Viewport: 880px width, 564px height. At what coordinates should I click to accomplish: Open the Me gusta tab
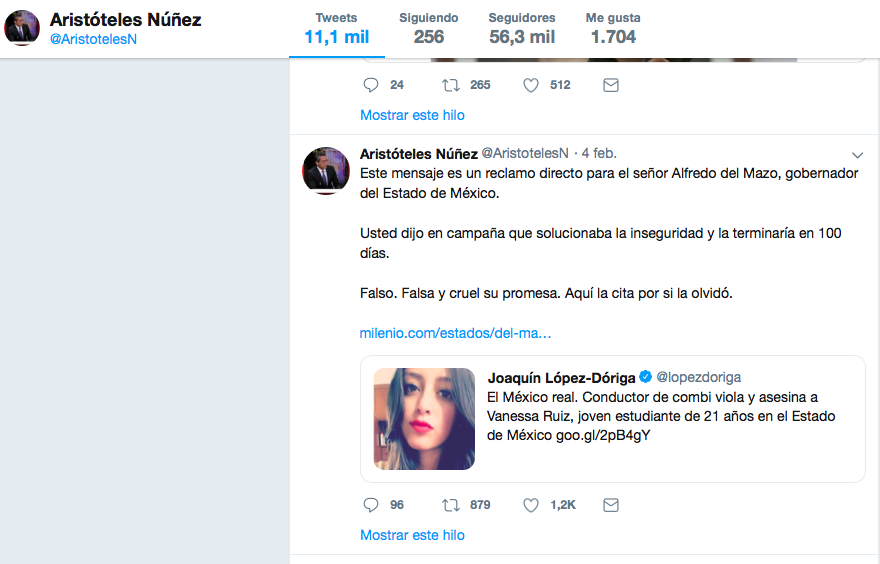click(x=613, y=28)
